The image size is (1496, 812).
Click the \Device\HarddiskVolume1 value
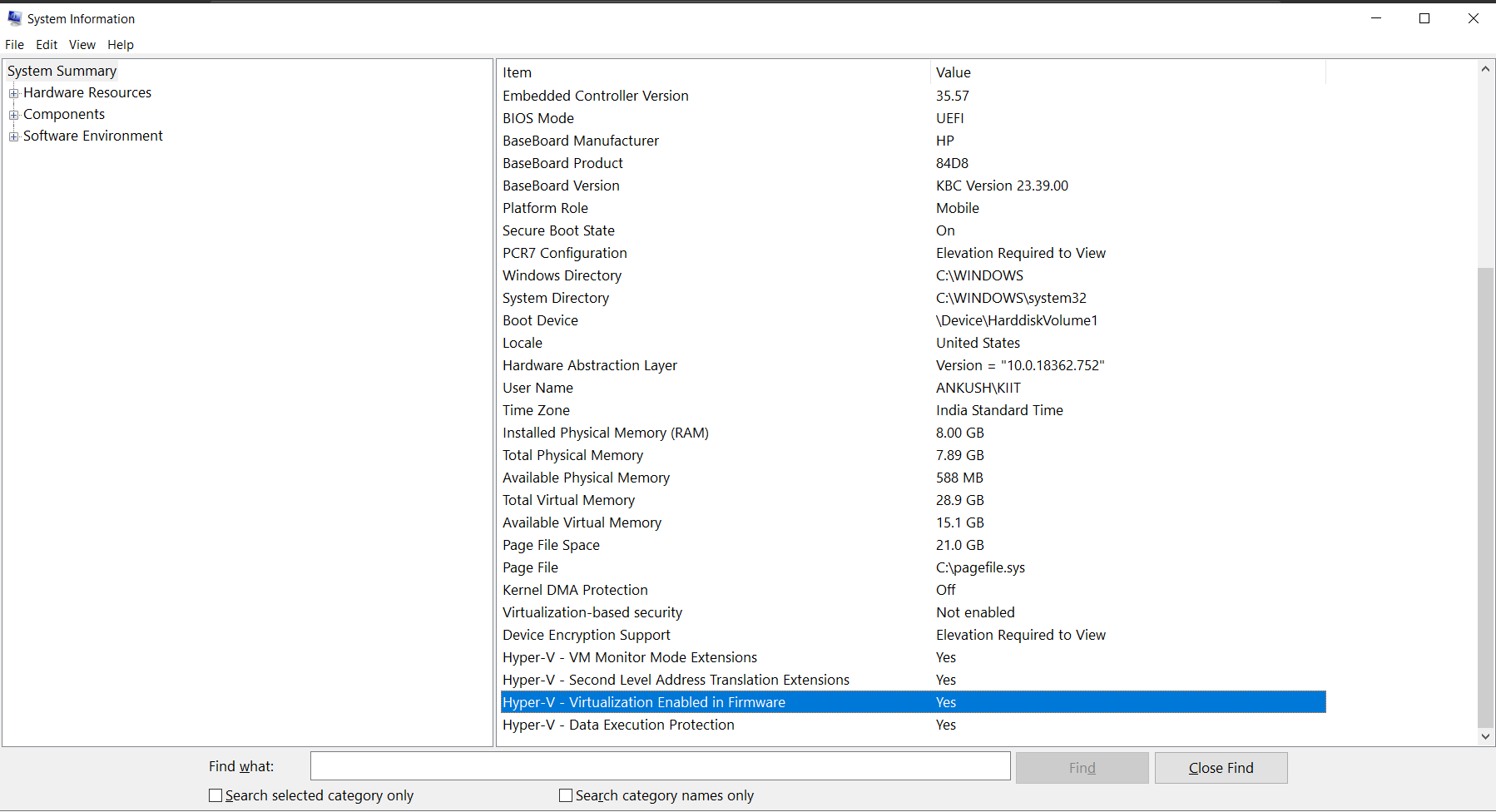(1017, 320)
